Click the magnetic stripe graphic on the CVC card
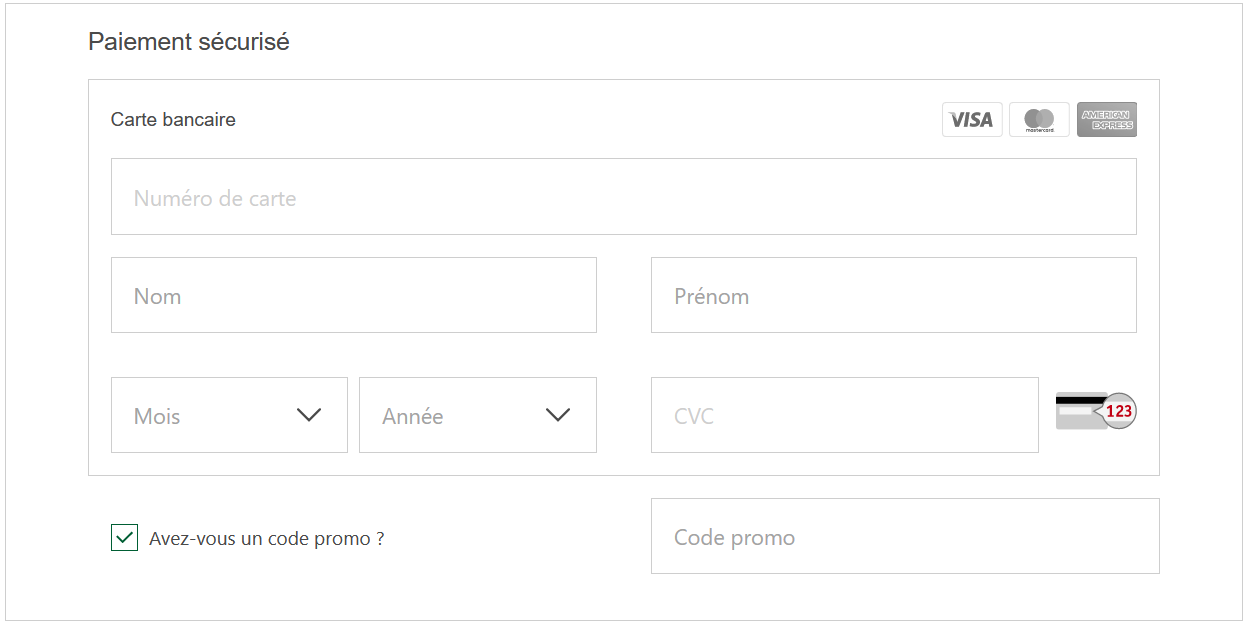The height and width of the screenshot is (627, 1245). coord(1078,400)
